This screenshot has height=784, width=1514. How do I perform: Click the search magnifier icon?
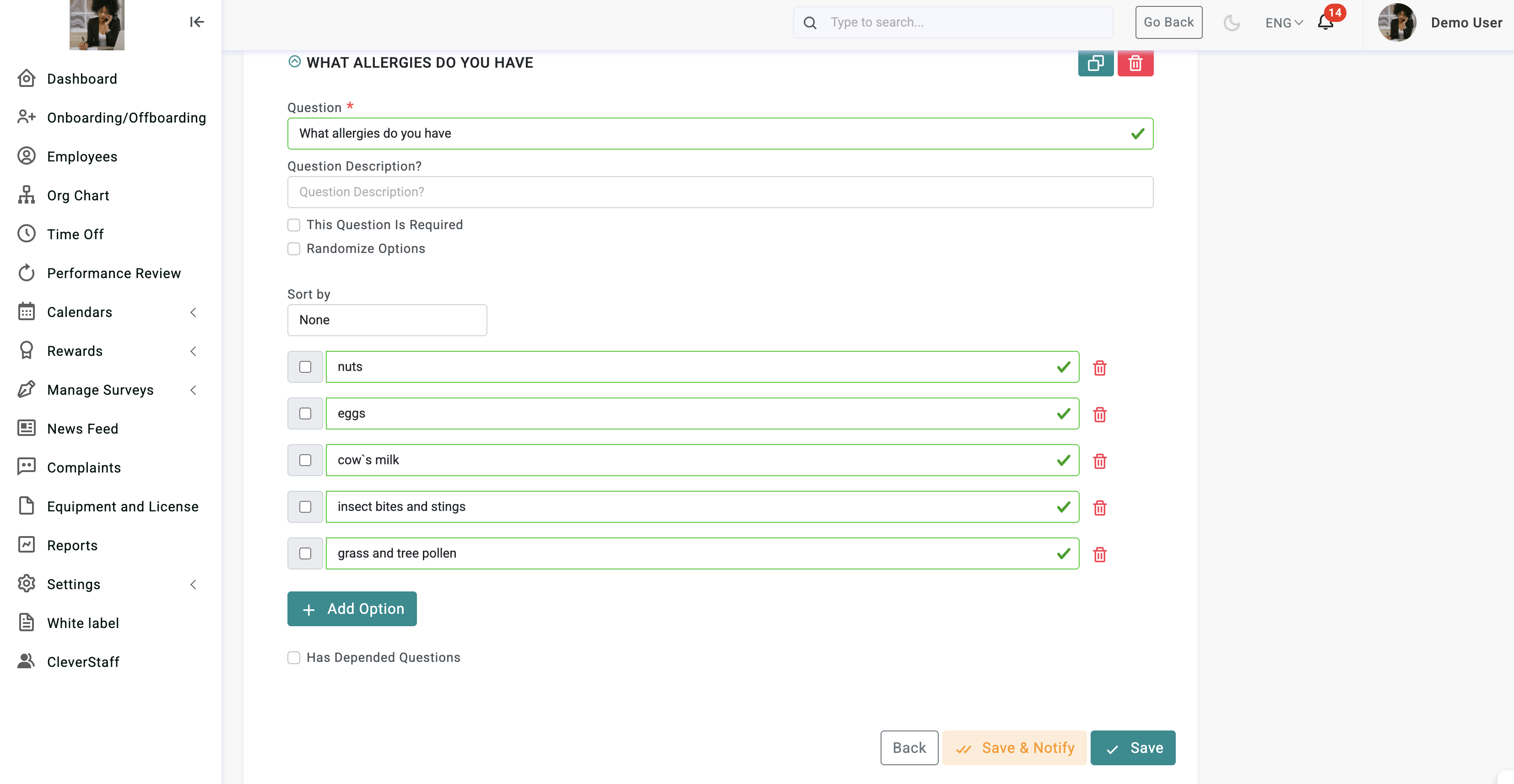click(810, 23)
